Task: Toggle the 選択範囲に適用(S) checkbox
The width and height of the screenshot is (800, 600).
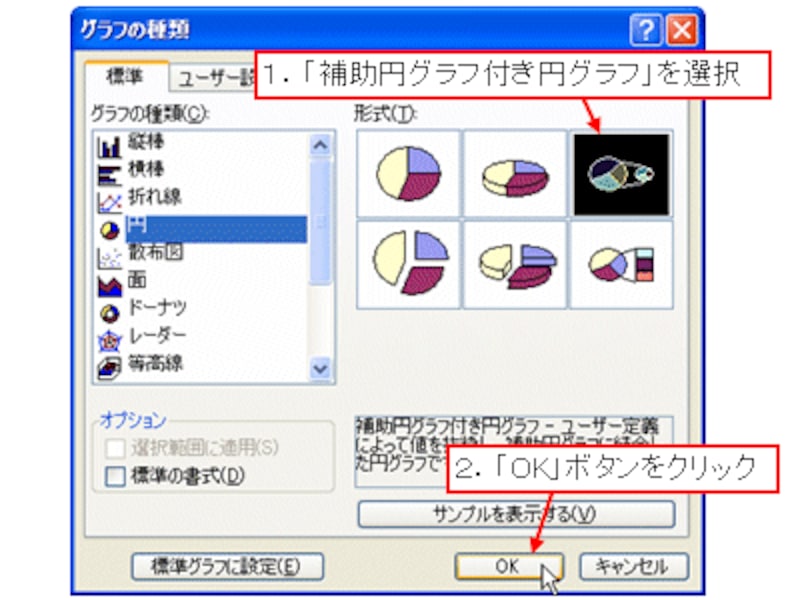Action: pyautogui.click(x=115, y=448)
